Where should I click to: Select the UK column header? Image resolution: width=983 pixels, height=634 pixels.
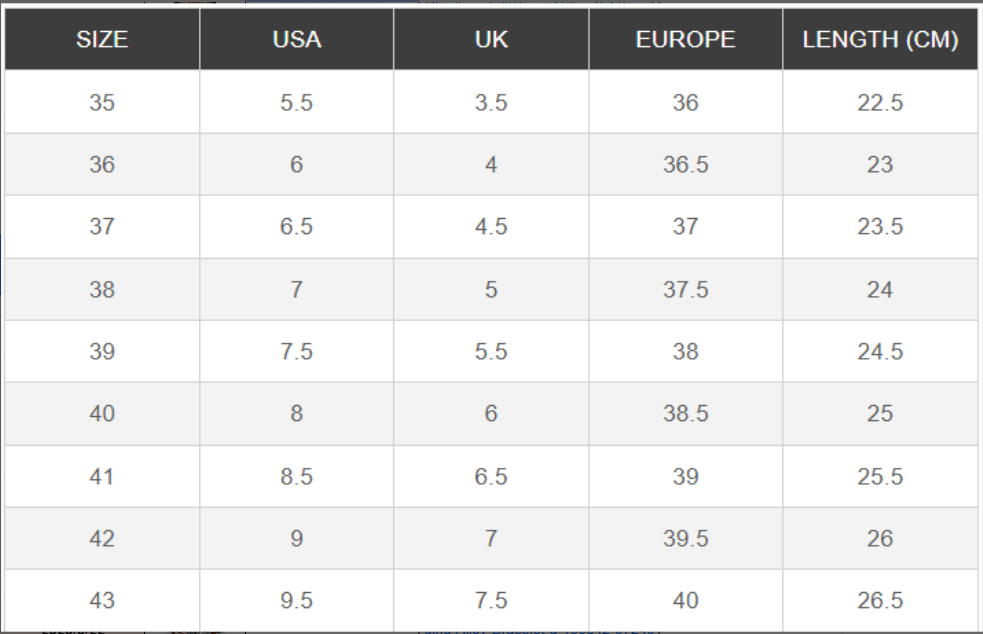pyautogui.click(x=491, y=40)
